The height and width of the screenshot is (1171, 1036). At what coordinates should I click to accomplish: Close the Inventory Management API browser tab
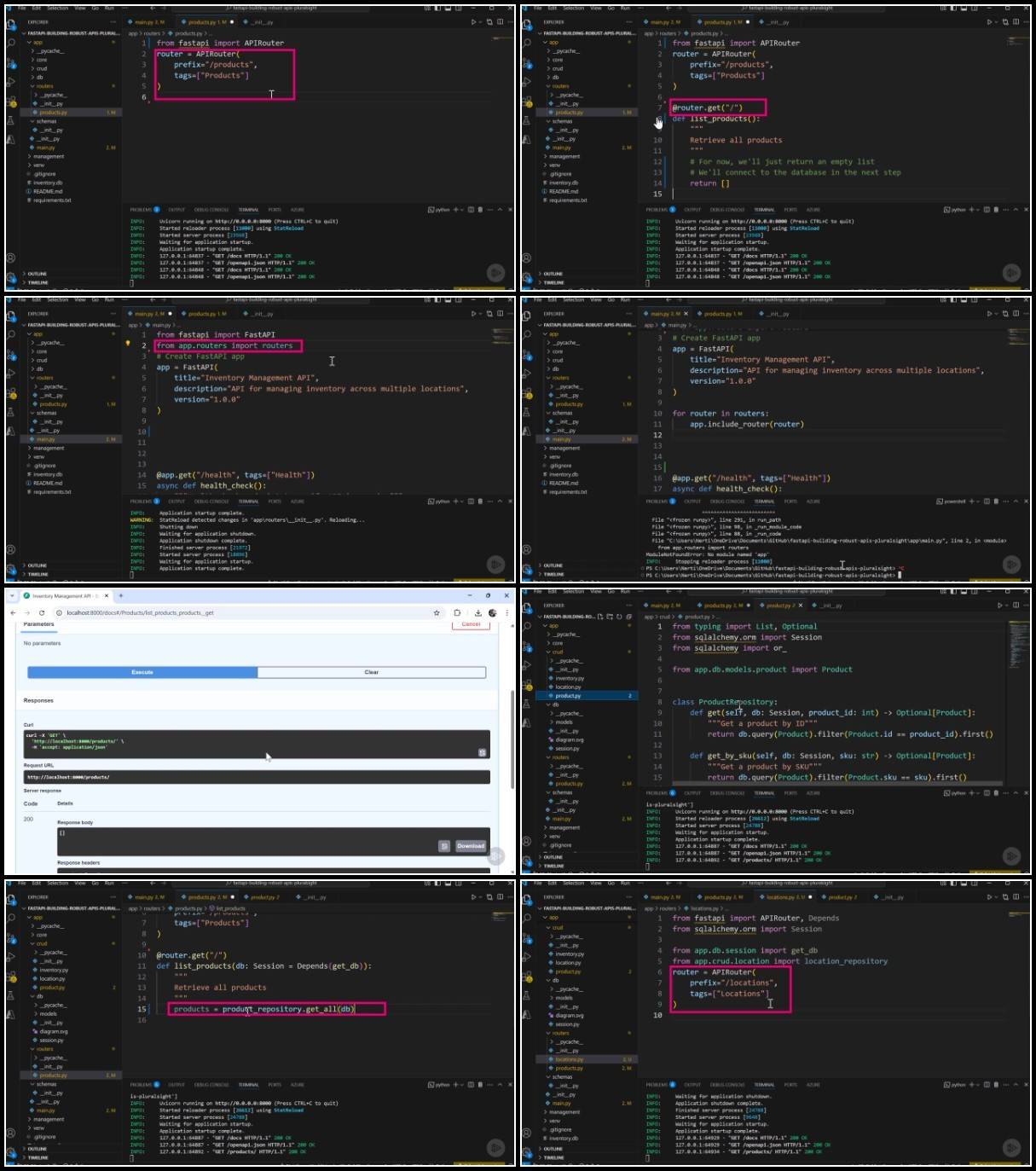pos(107,595)
